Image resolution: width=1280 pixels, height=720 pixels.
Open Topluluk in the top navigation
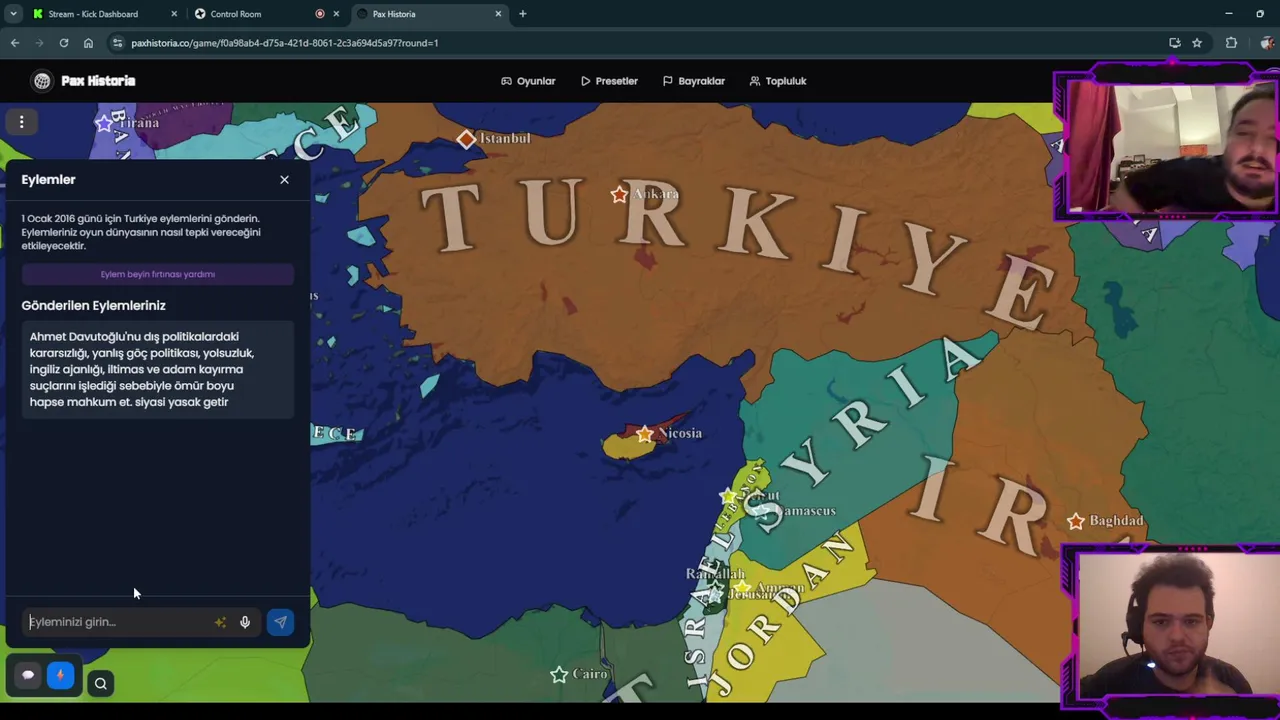coord(778,81)
